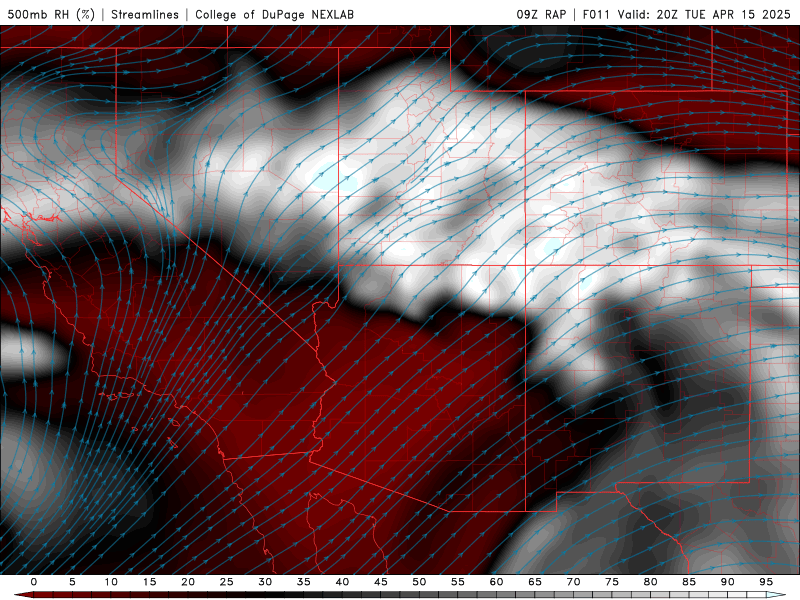Select the "F011" forecast hour text

(x=596, y=14)
